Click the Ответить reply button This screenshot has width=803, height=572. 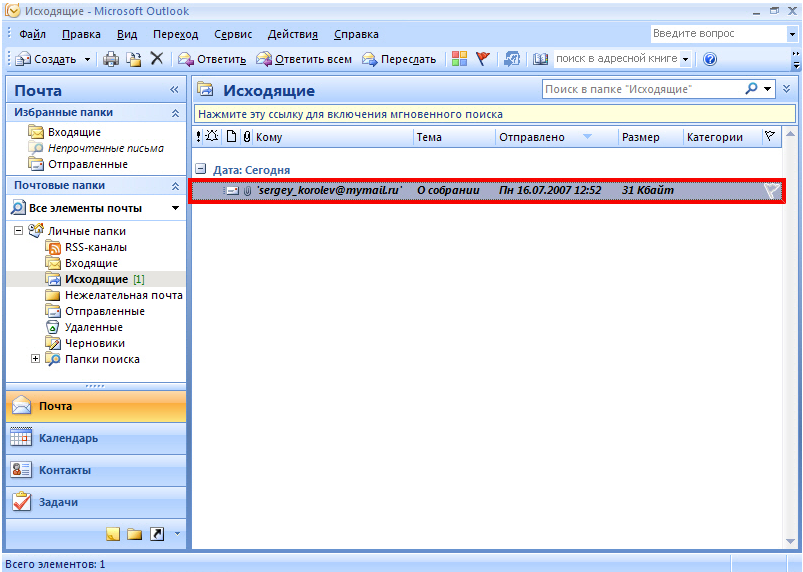tap(212, 59)
